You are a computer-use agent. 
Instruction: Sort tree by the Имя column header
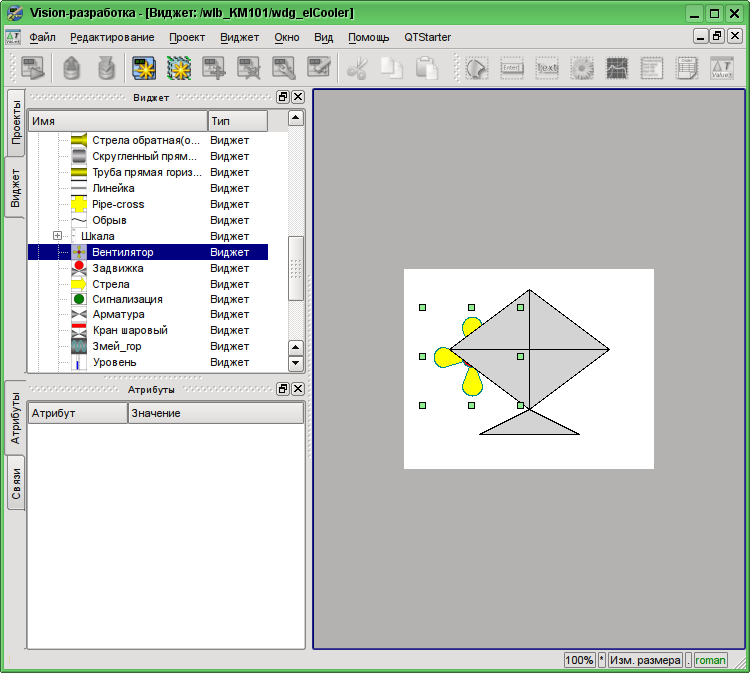[117, 121]
